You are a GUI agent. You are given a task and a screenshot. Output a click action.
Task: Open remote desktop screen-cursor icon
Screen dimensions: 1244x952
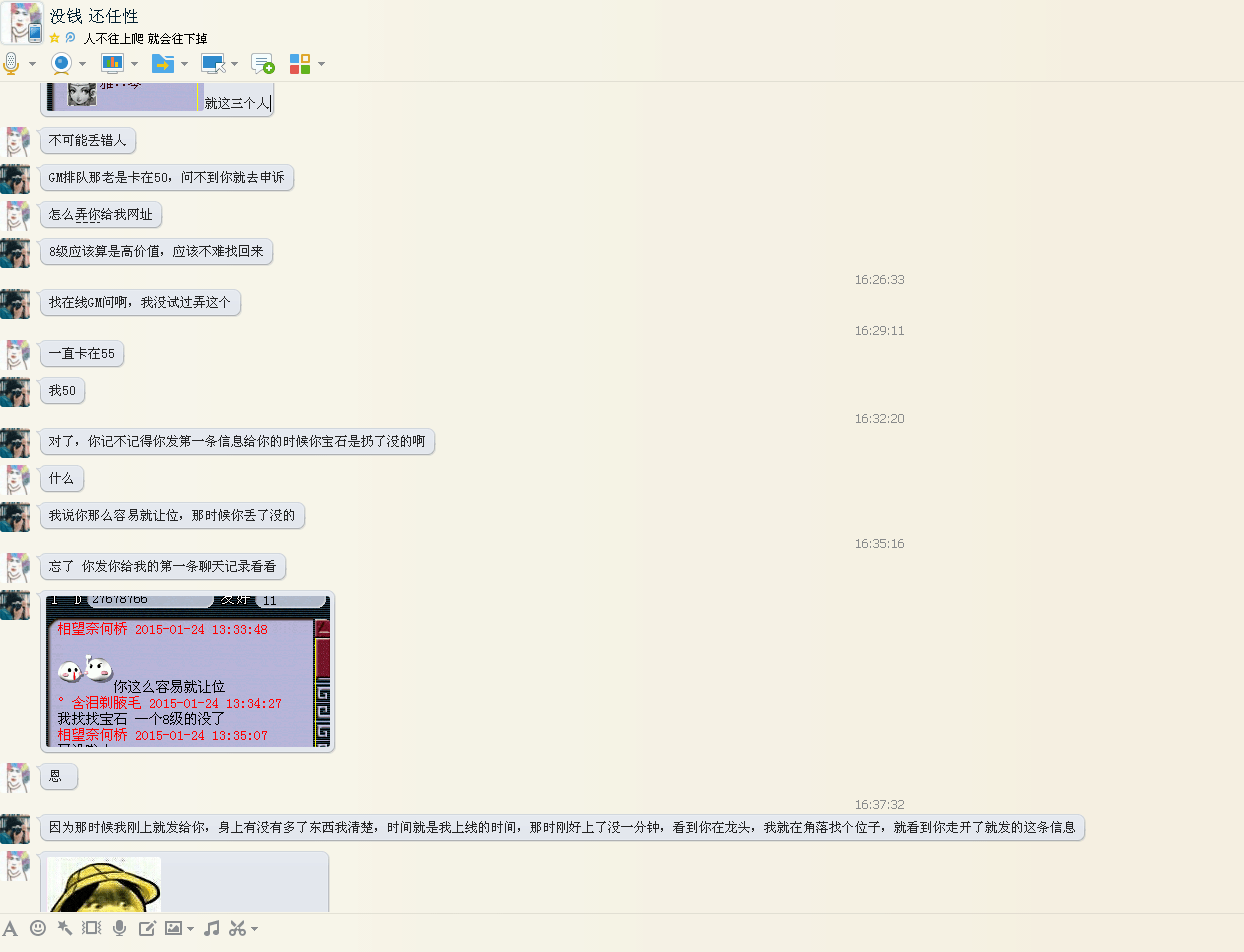point(213,64)
